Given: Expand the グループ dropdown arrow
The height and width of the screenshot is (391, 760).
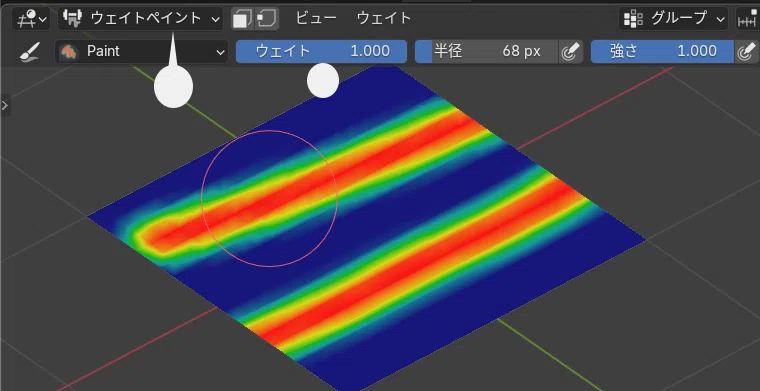Looking at the screenshot, I should [x=721, y=19].
